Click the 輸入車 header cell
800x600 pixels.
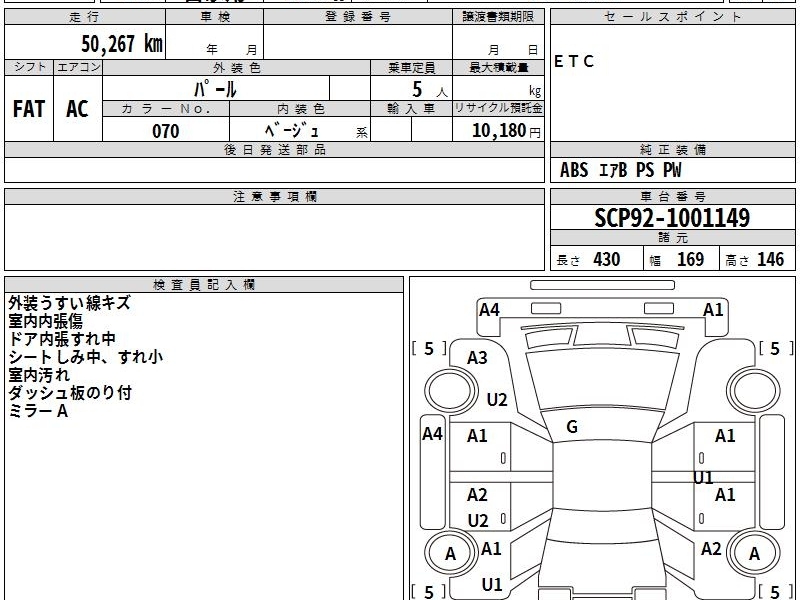pos(412,109)
